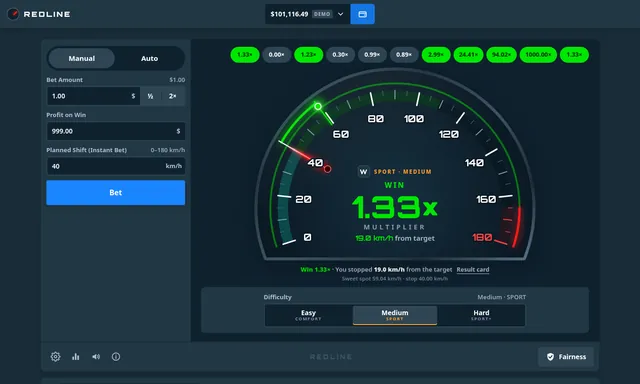Select the Medium sport difficulty
The width and height of the screenshot is (640, 384).
395,315
